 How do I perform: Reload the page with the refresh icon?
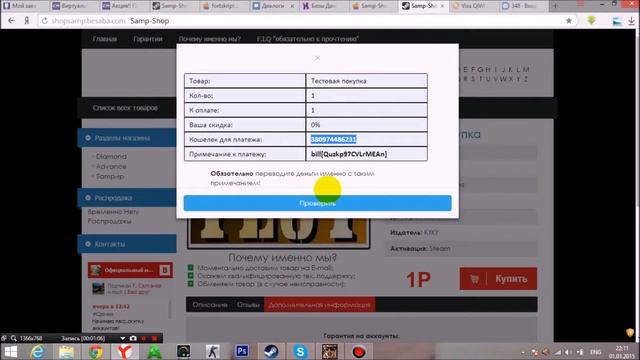click(44, 21)
